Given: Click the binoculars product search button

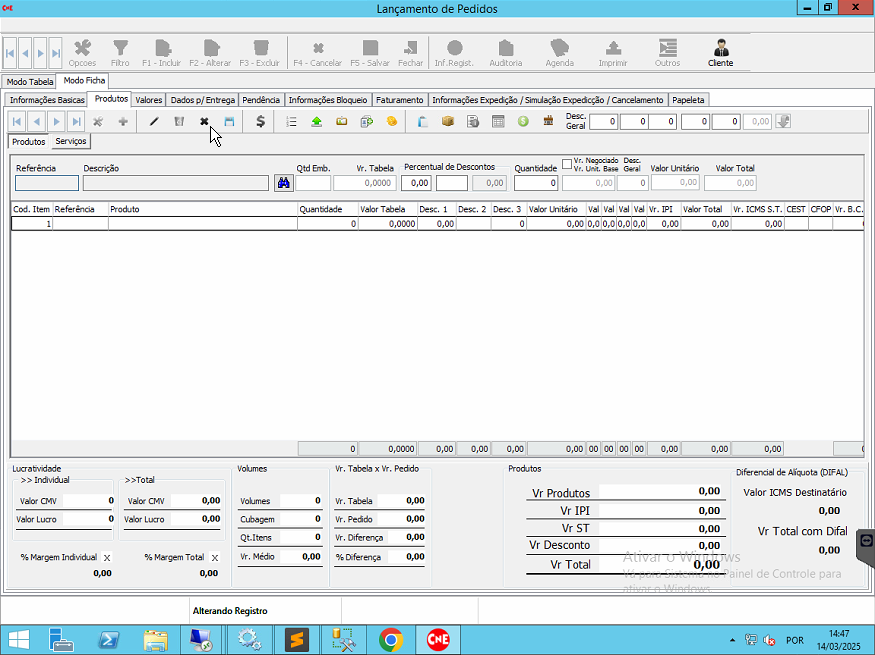Looking at the screenshot, I should tap(283, 183).
